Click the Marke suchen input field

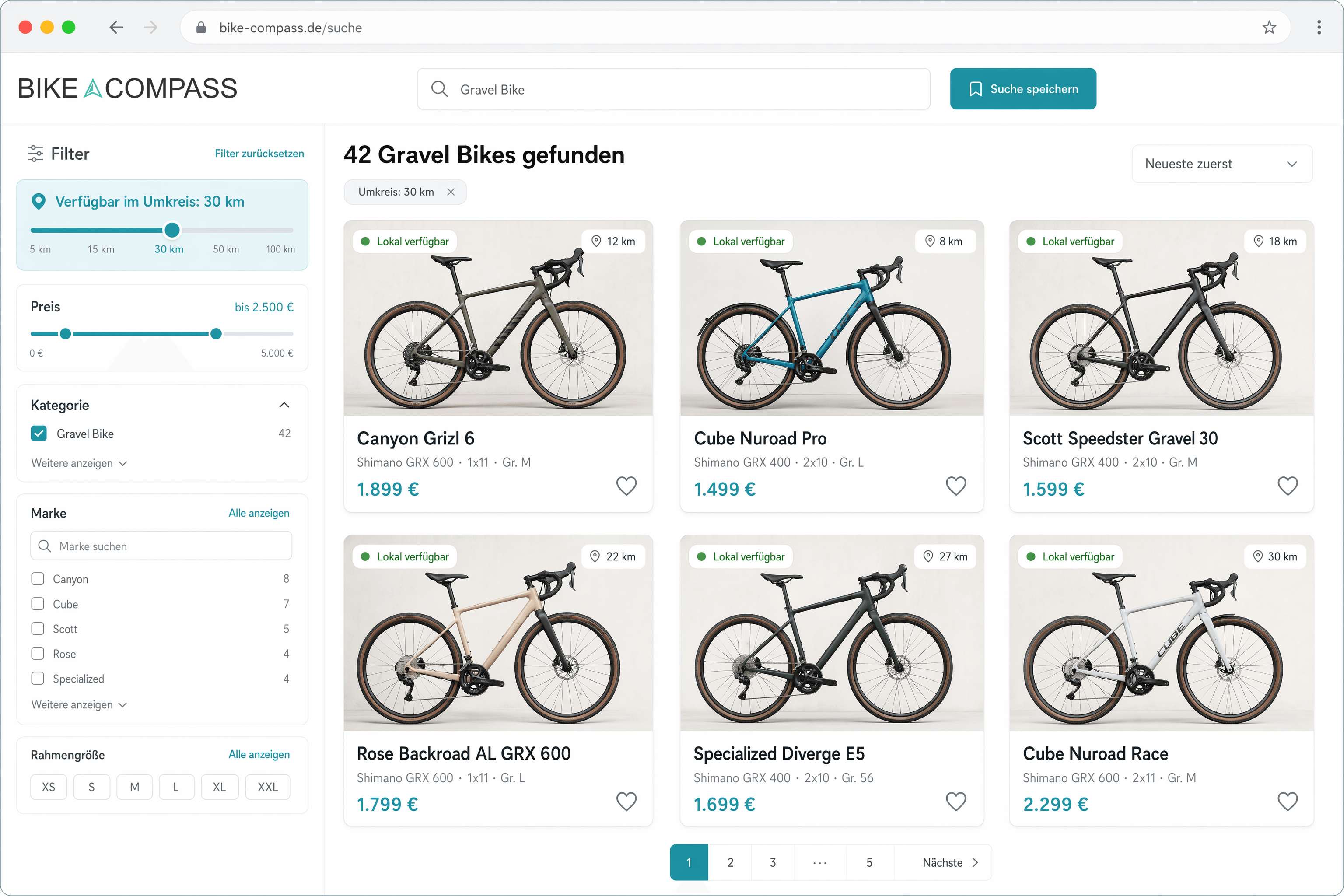(x=161, y=546)
